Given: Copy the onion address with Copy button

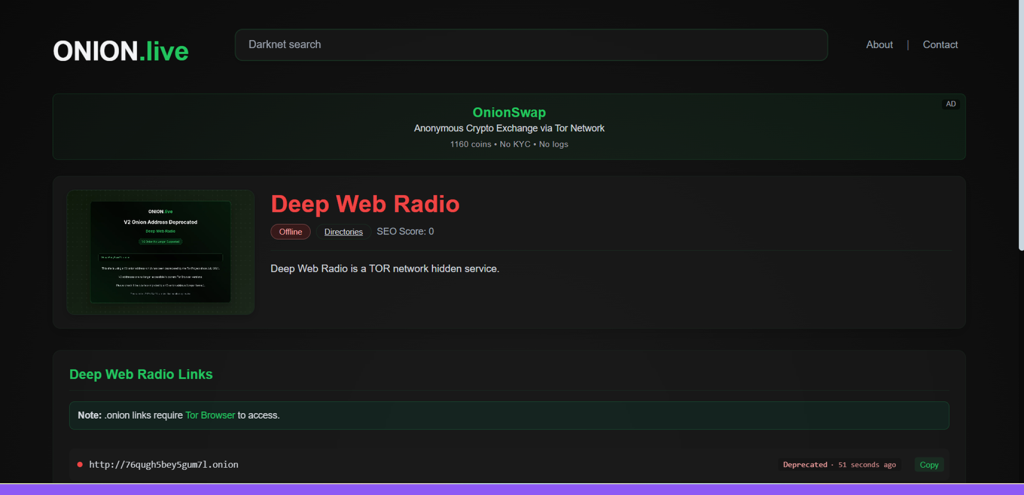Looking at the screenshot, I should [x=929, y=464].
